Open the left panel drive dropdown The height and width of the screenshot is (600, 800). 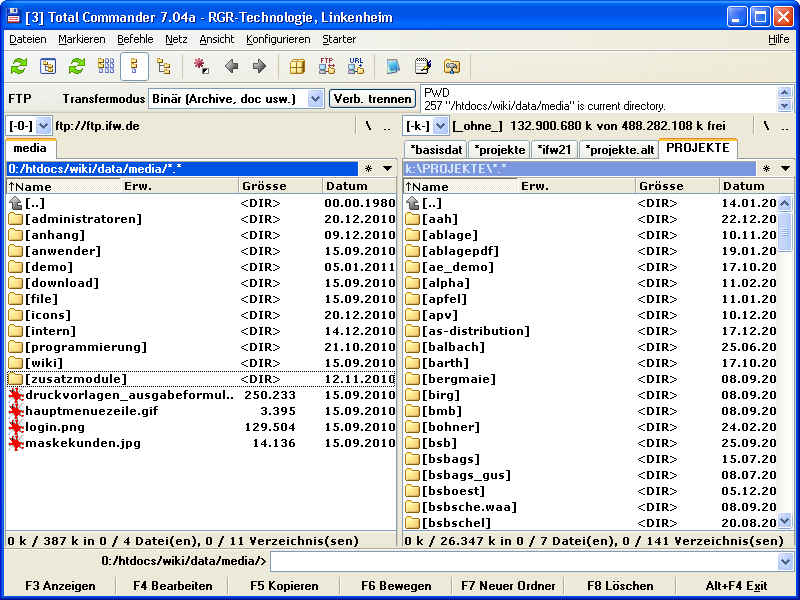point(43,126)
